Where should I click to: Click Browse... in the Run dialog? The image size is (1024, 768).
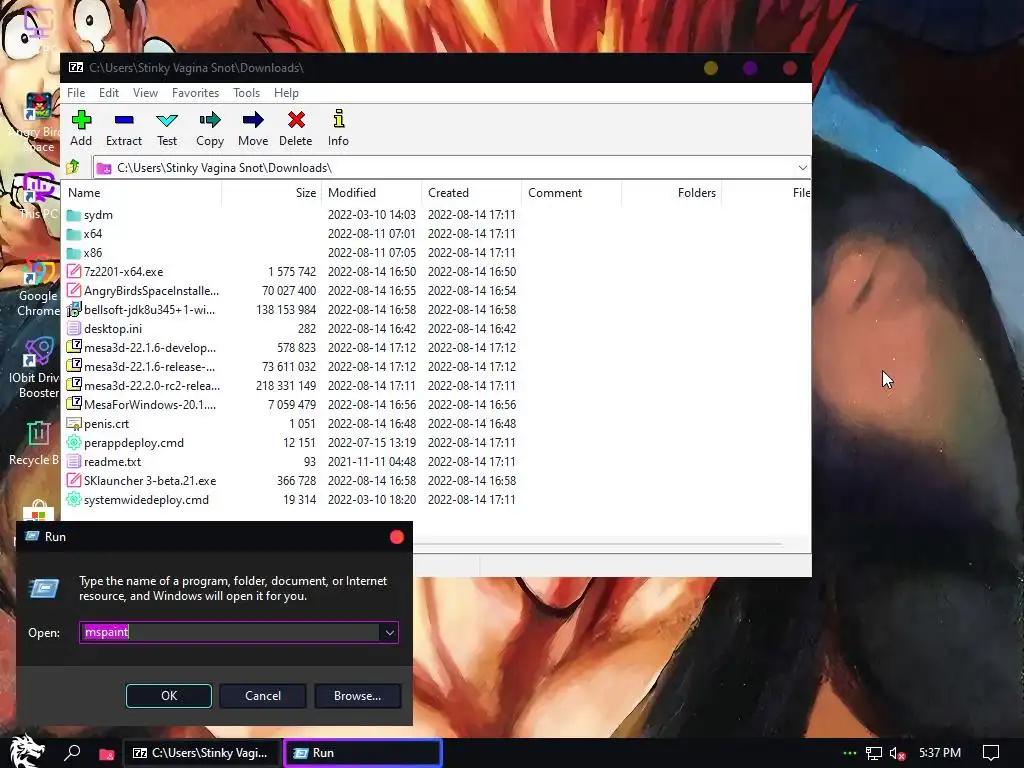(357, 696)
